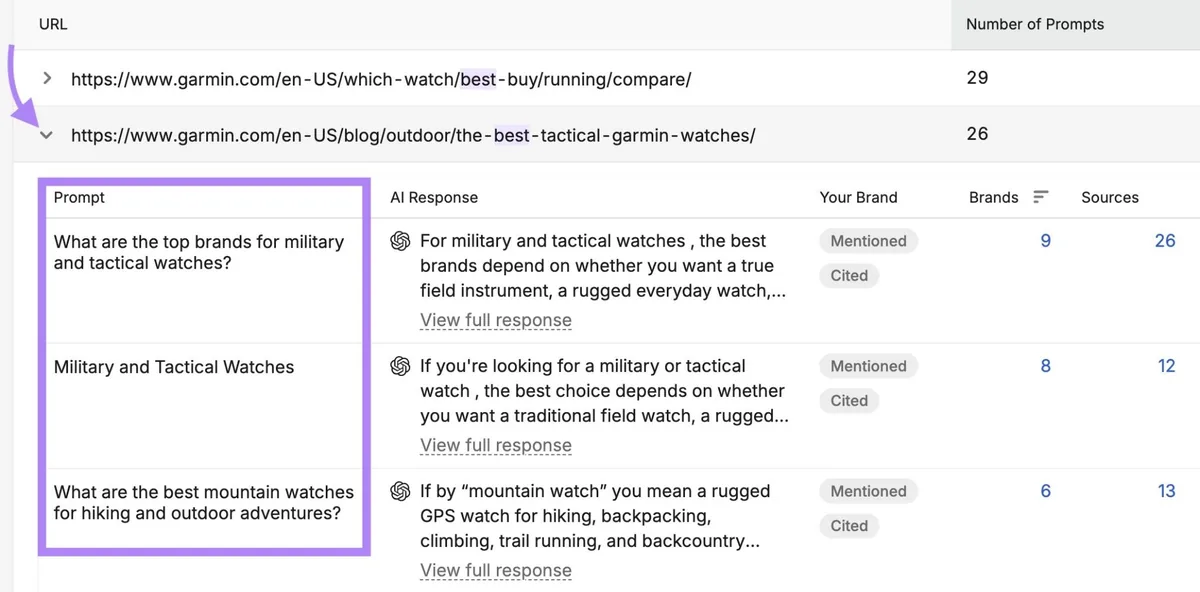Click ChatGPT icon beside 'If by mountain watch' response
The height and width of the screenshot is (592, 1200).
click(401, 491)
